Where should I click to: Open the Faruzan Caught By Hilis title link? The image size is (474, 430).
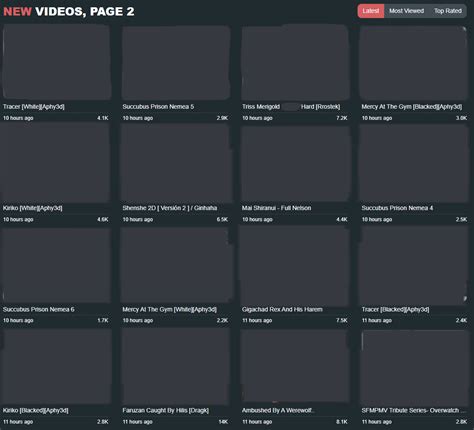pos(166,410)
